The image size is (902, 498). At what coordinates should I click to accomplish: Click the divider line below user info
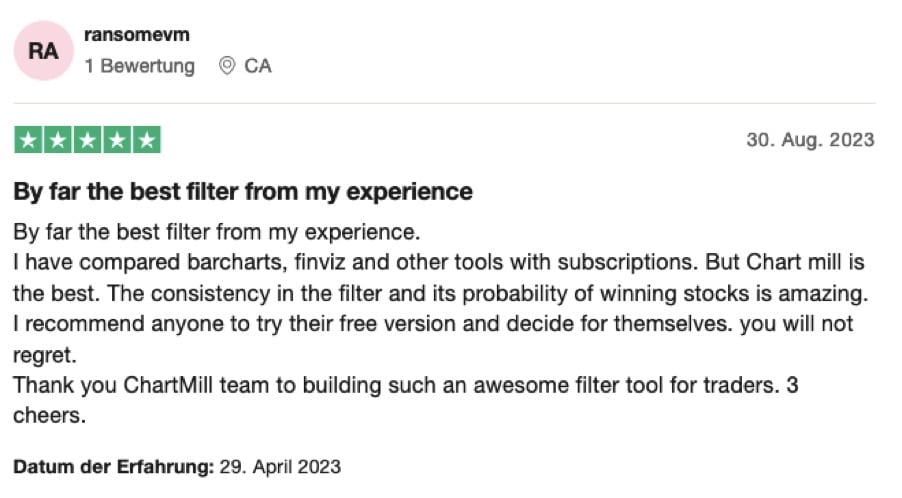(444, 103)
